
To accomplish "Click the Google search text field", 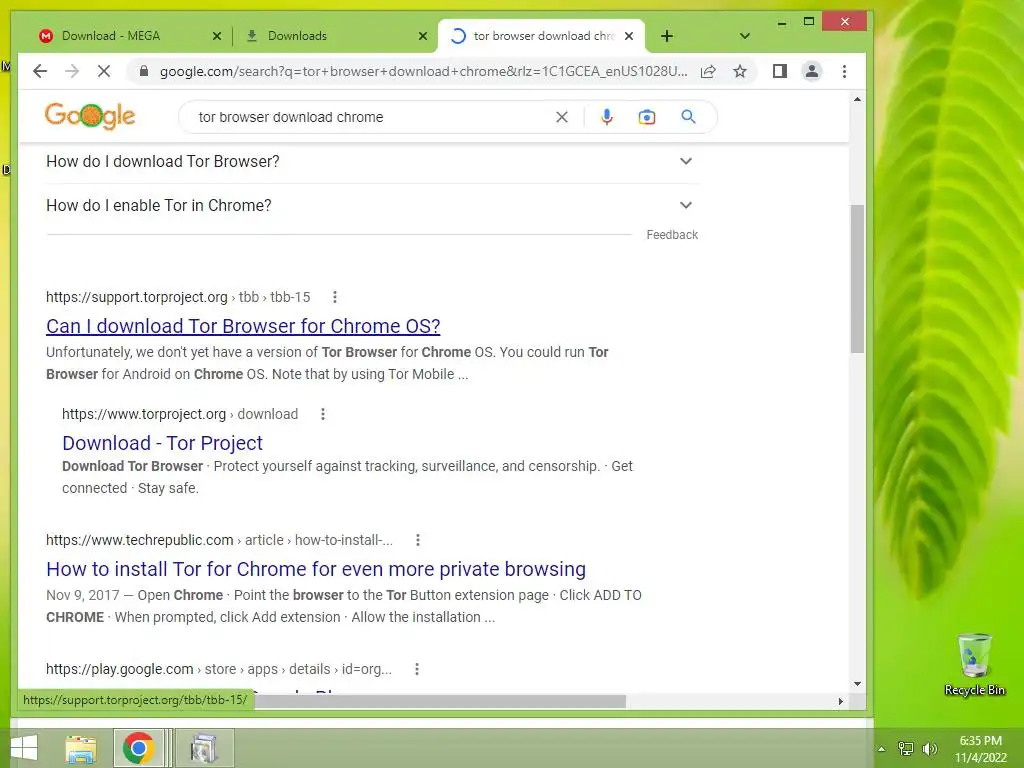I will pyautogui.click(x=372, y=117).
